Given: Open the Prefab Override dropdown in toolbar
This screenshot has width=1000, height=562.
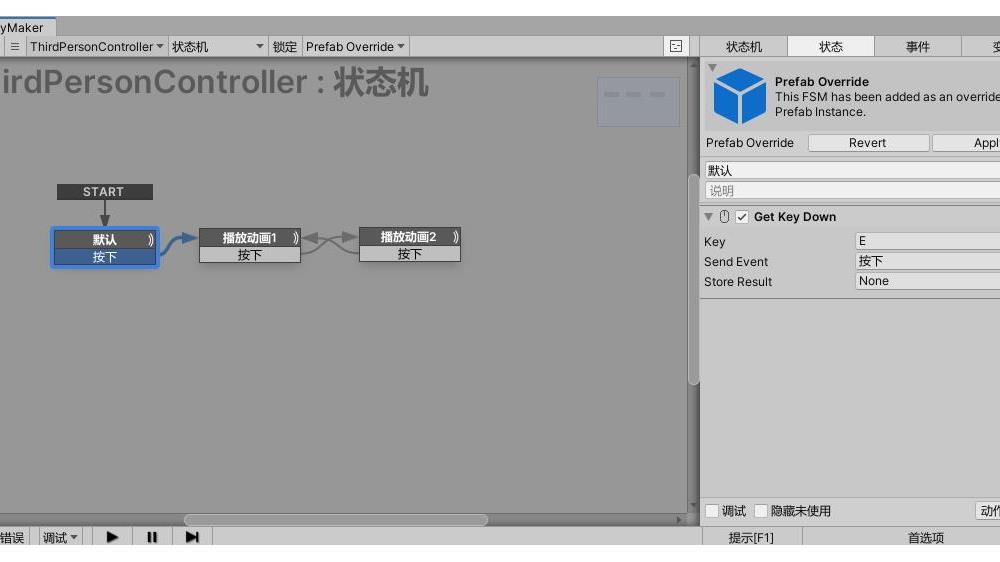Looking at the screenshot, I should (x=355, y=47).
